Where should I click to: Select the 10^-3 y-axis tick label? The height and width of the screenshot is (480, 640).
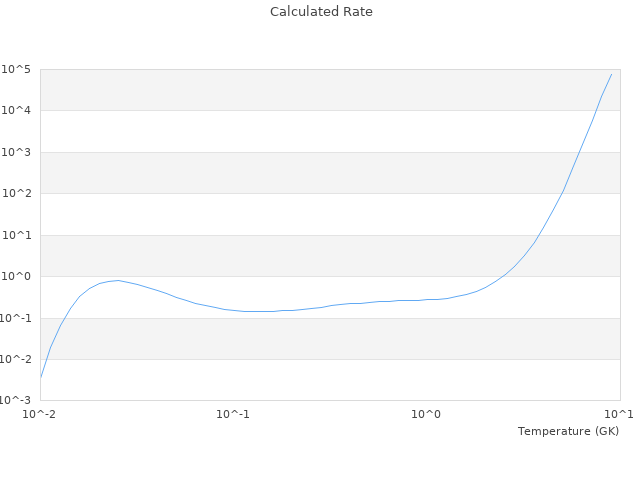coord(15,401)
